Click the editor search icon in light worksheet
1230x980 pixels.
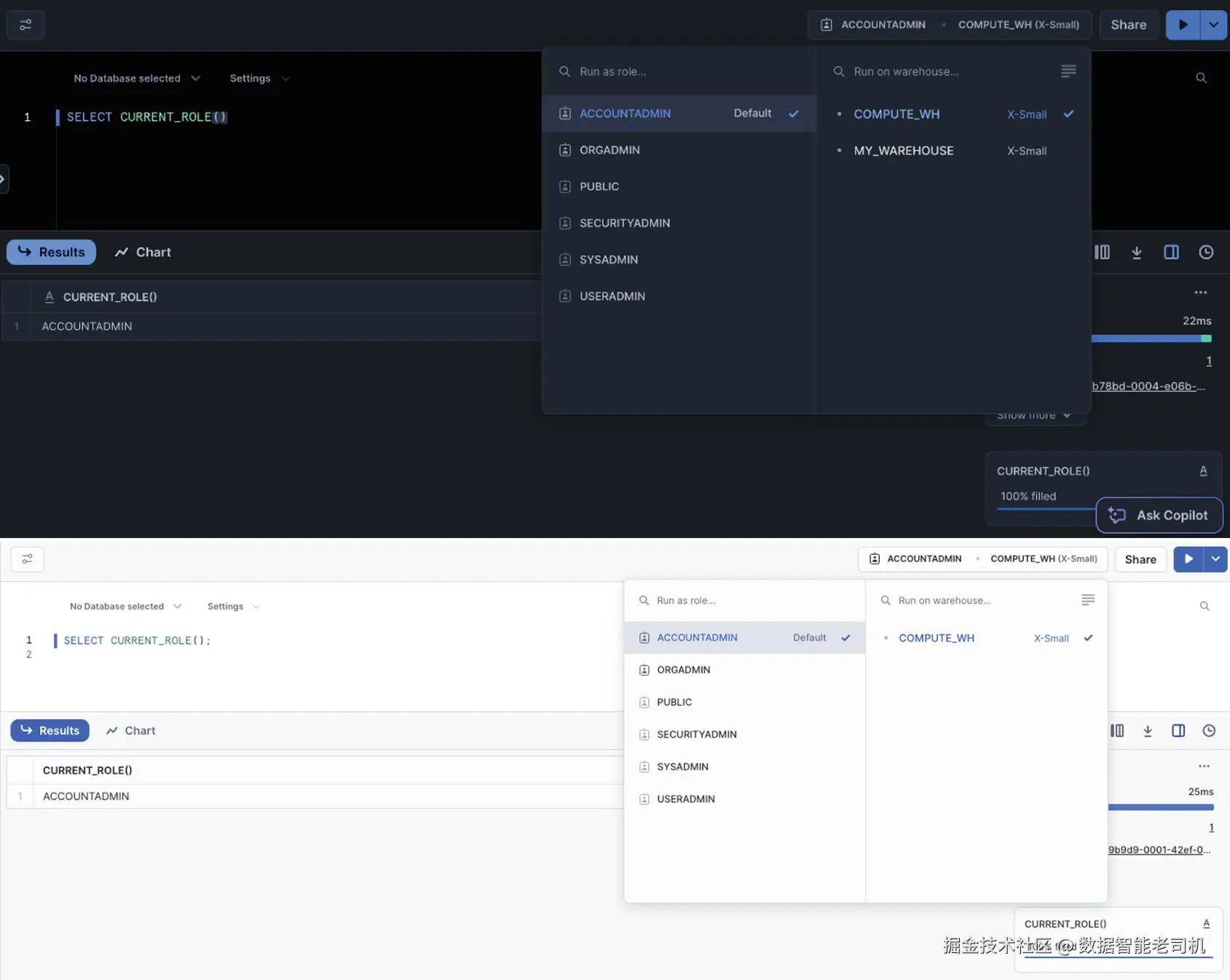pos(1205,606)
